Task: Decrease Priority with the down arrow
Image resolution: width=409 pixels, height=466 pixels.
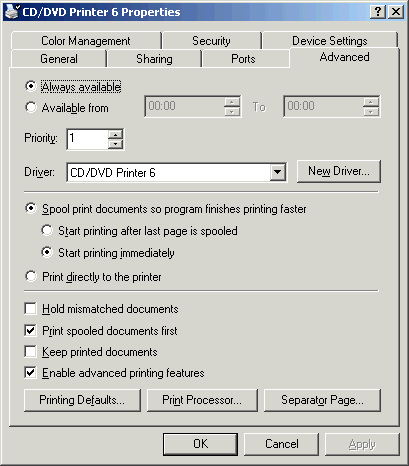Action: click(x=116, y=144)
